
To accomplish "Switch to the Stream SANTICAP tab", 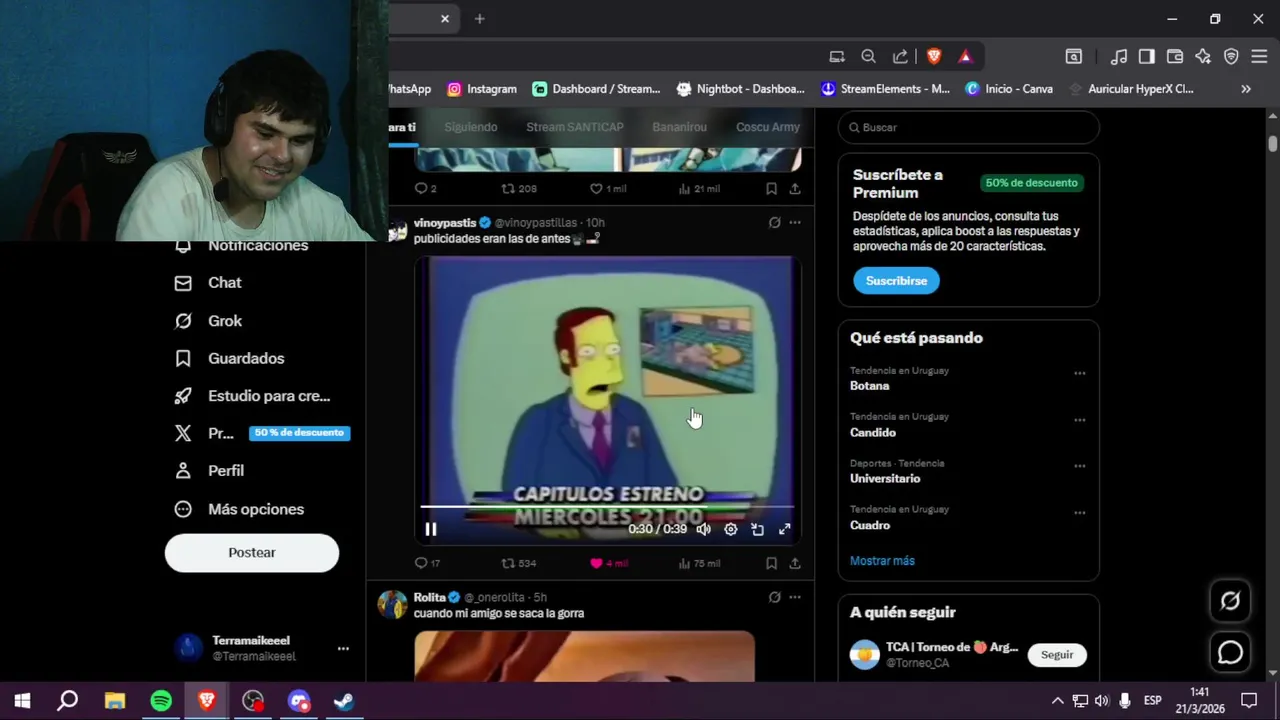I will [574, 127].
